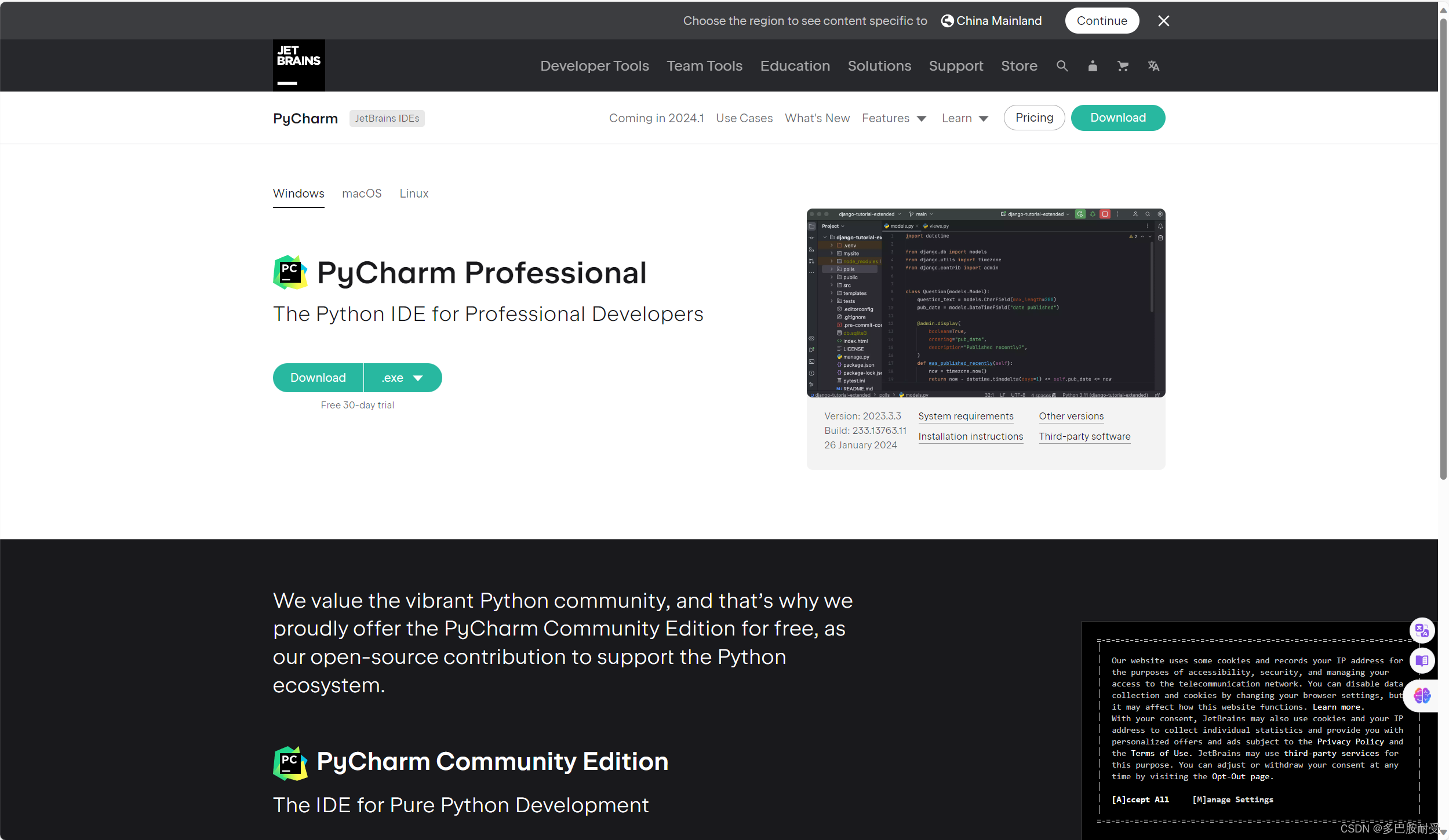Open the .exe installer type dropdown
The height and width of the screenshot is (840, 1449).
coord(403,378)
